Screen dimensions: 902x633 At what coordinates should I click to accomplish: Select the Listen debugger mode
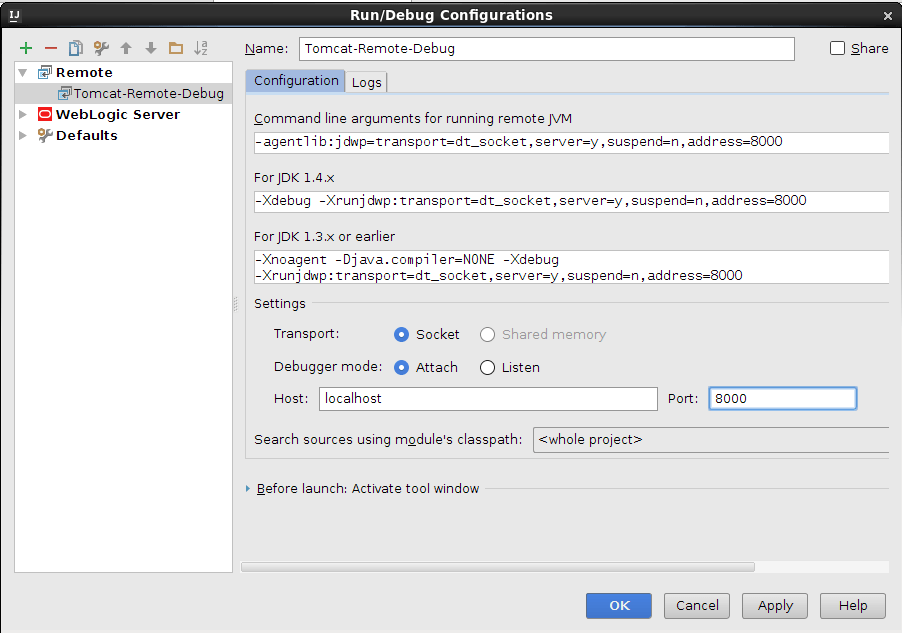pyautogui.click(x=488, y=368)
